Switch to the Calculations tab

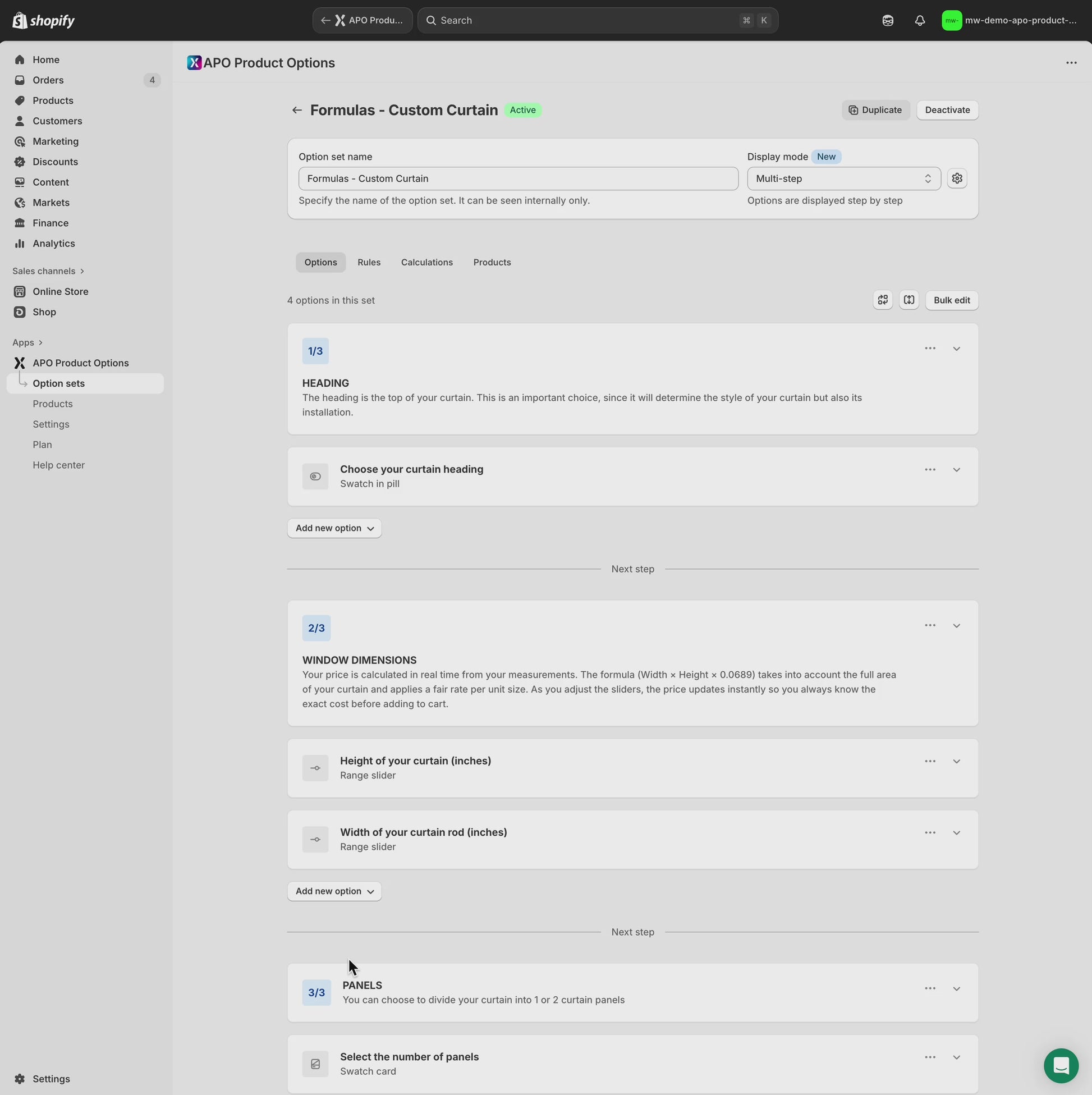click(x=426, y=263)
